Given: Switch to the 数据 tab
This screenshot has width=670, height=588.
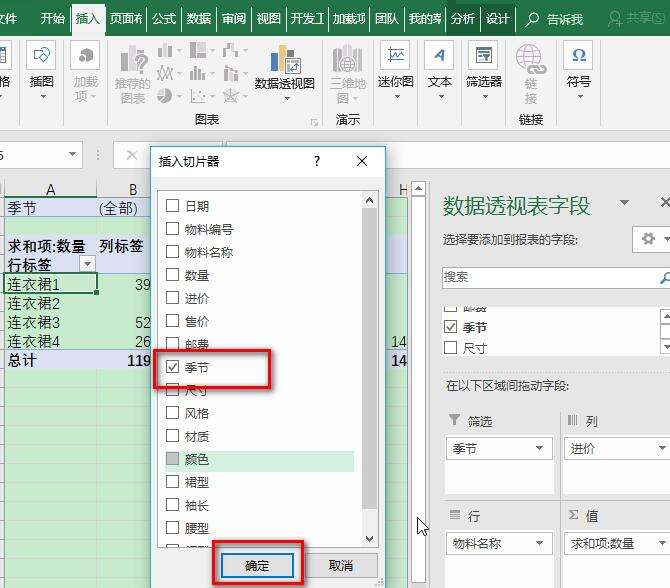Looking at the screenshot, I should click(199, 19).
